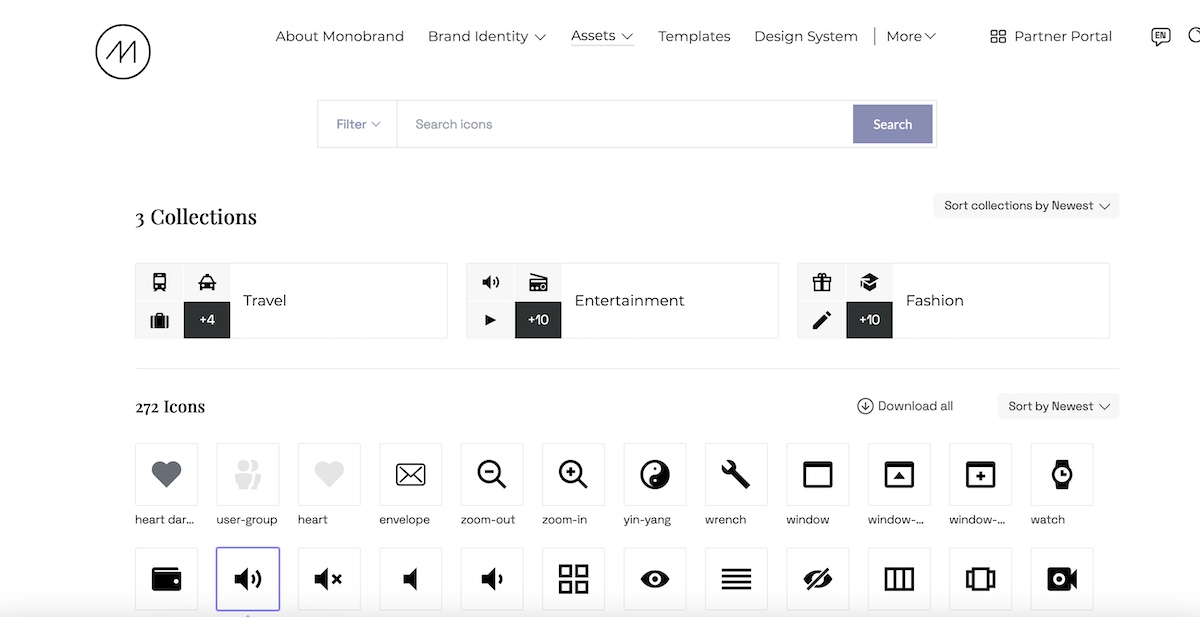The height and width of the screenshot is (617, 1200).
Task: Select the video camera icon tile
Action: [1061, 578]
